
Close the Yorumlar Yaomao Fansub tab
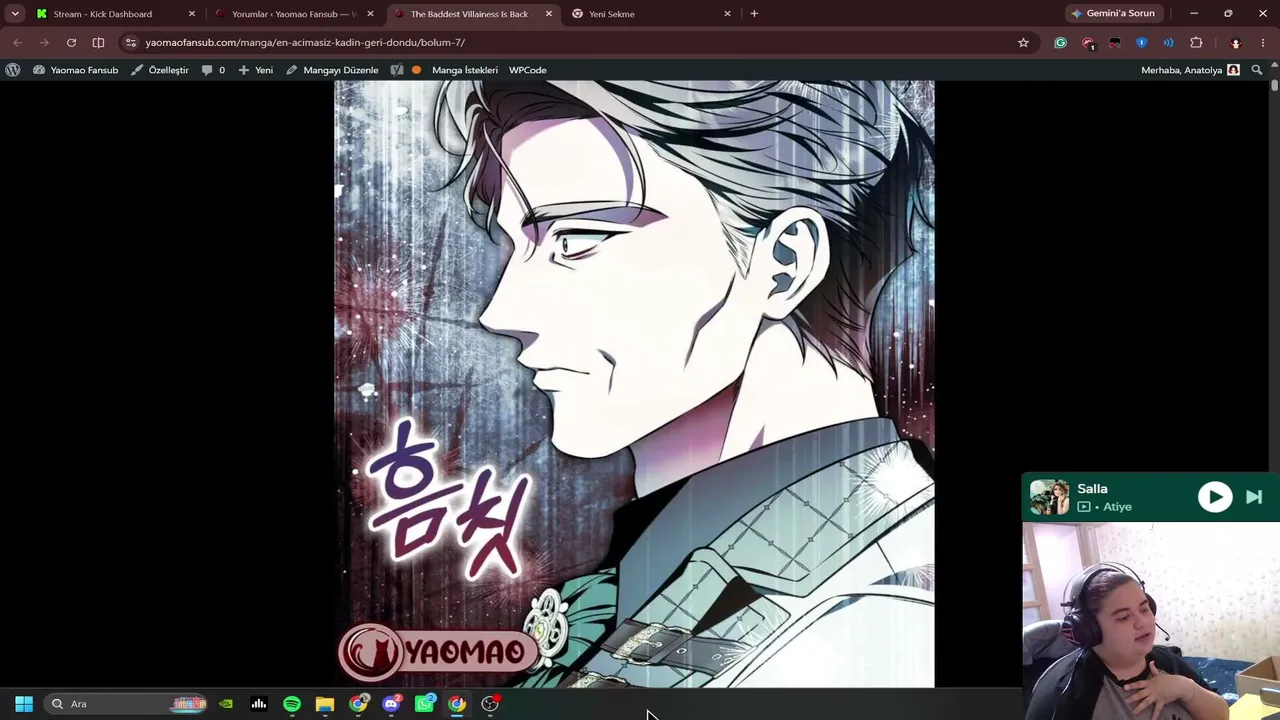[x=370, y=14]
